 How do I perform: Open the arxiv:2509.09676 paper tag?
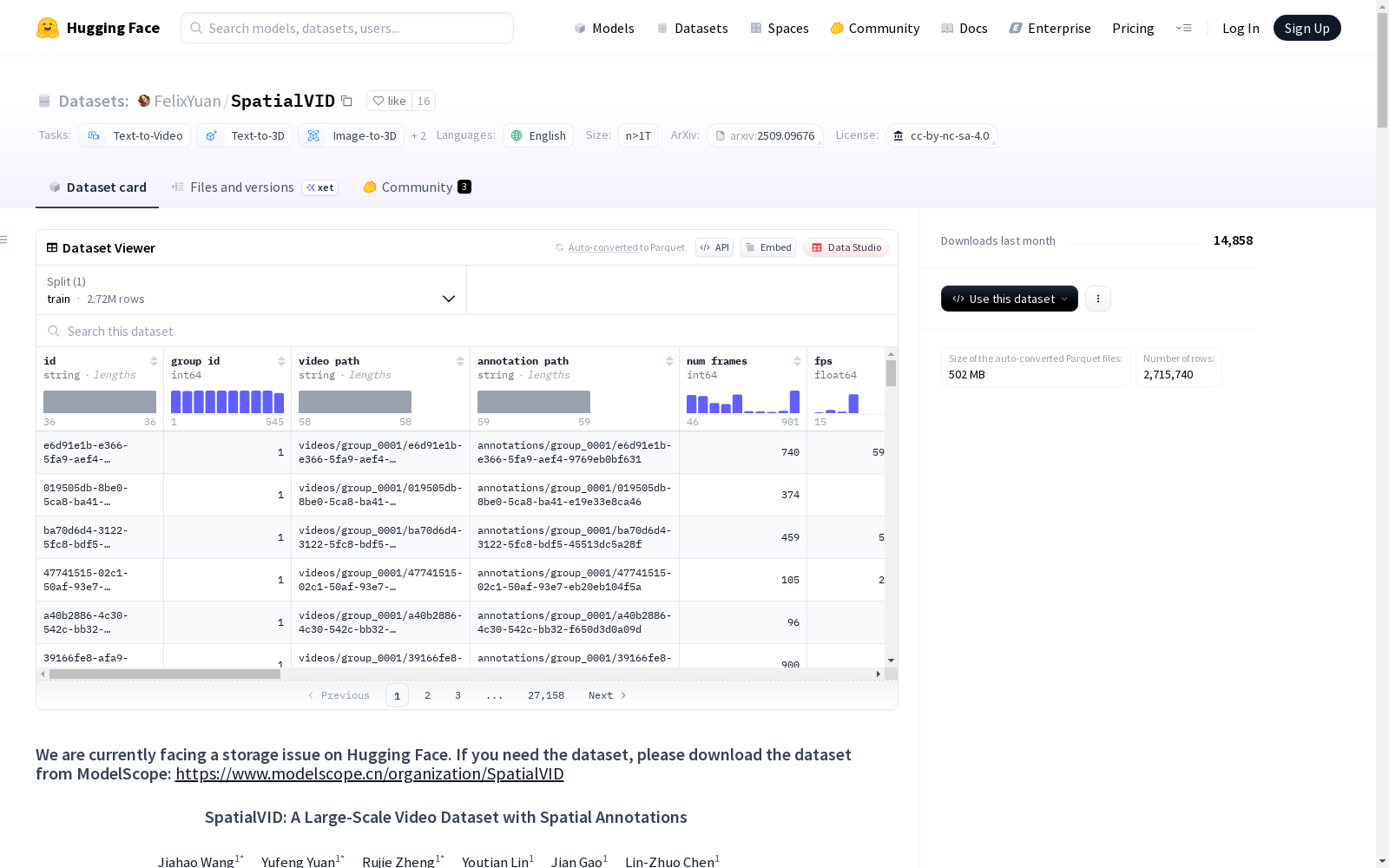pyautogui.click(x=765, y=135)
